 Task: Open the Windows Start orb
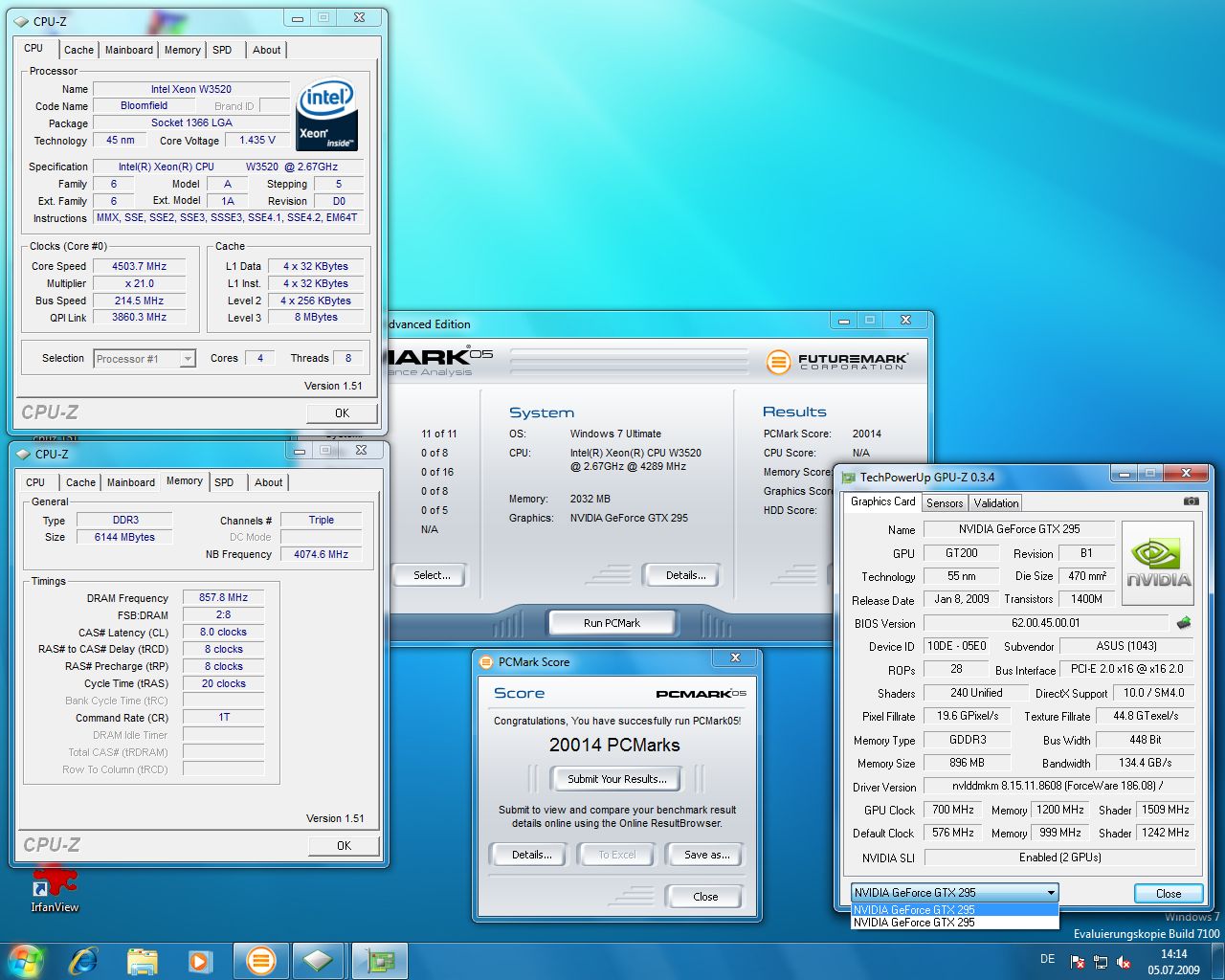point(26,960)
